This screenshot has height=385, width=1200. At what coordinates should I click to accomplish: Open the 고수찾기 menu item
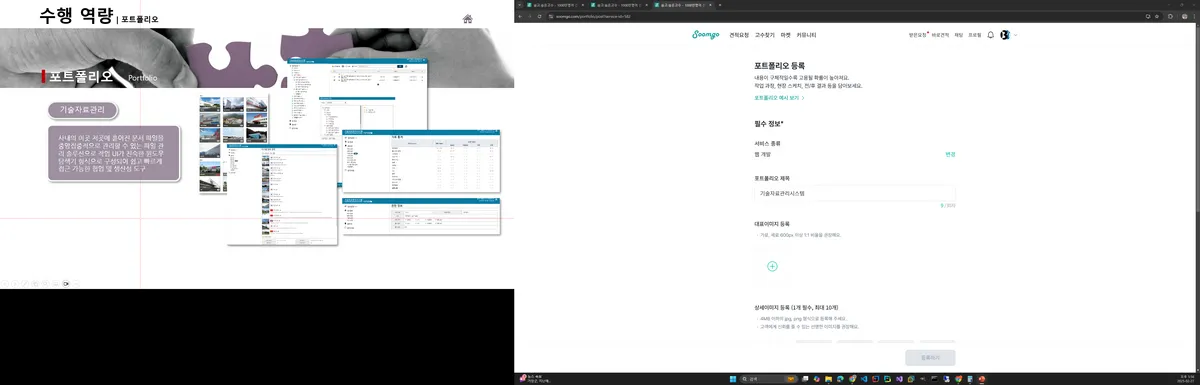tap(765, 35)
